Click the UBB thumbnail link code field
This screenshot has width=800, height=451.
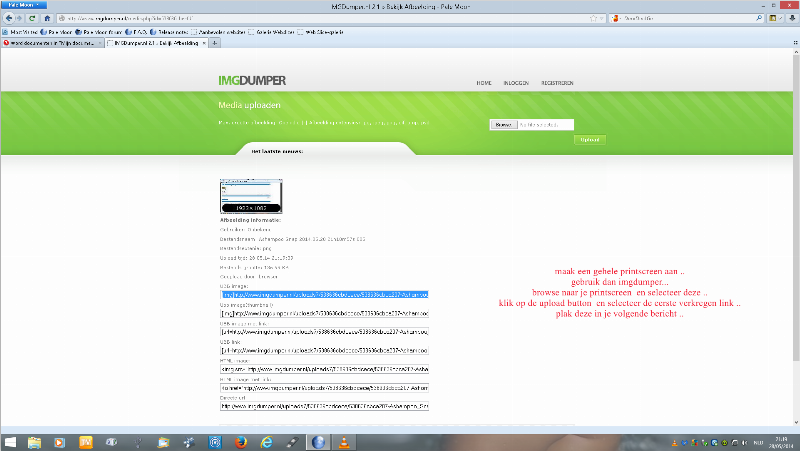324,332
